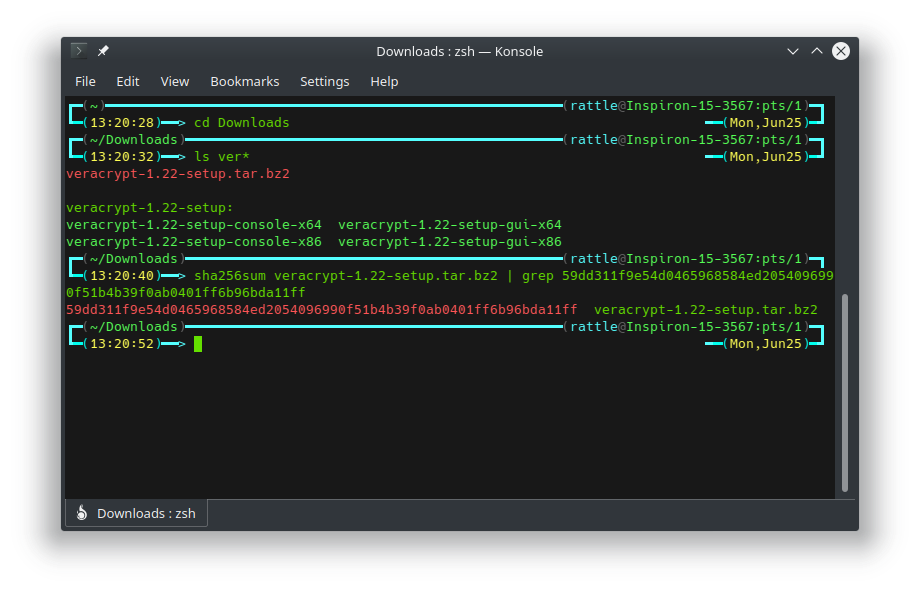This screenshot has width=920, height=592.
Task: Click 'veracrypt-1.22-setup:' directory heading
Action: [x=150, y=208]
